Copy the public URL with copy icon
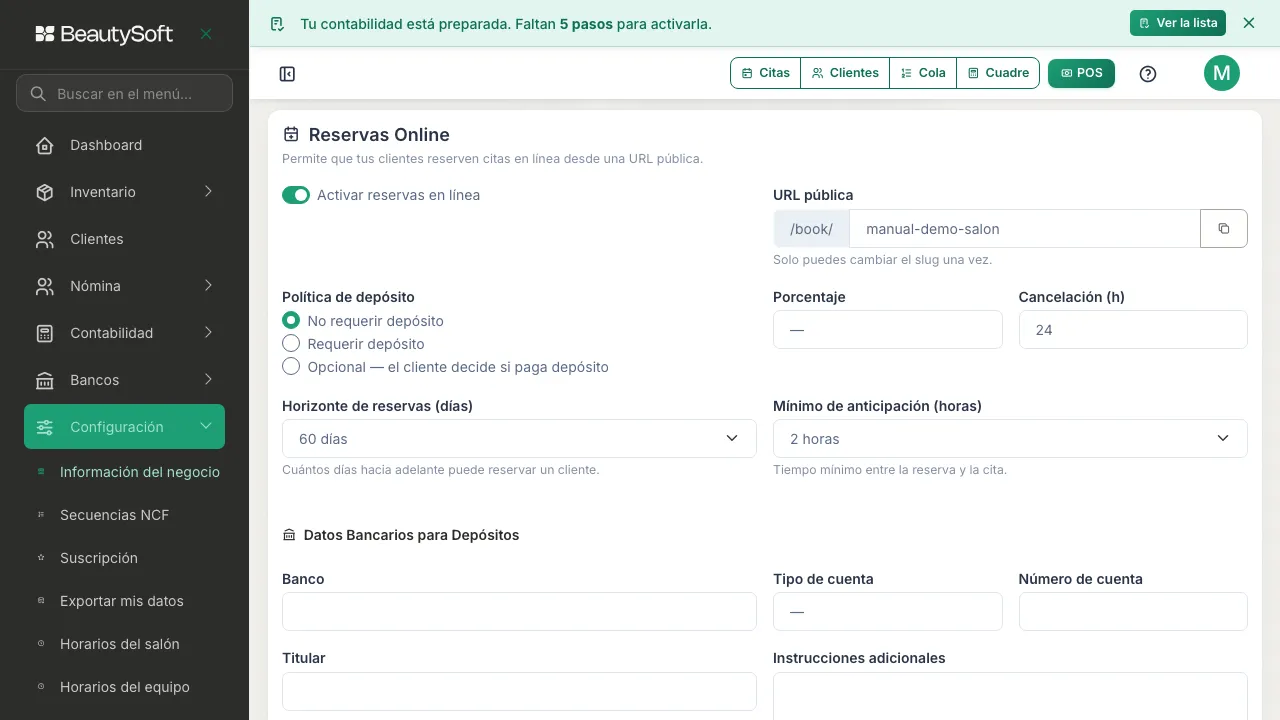 pos(1224,228)
